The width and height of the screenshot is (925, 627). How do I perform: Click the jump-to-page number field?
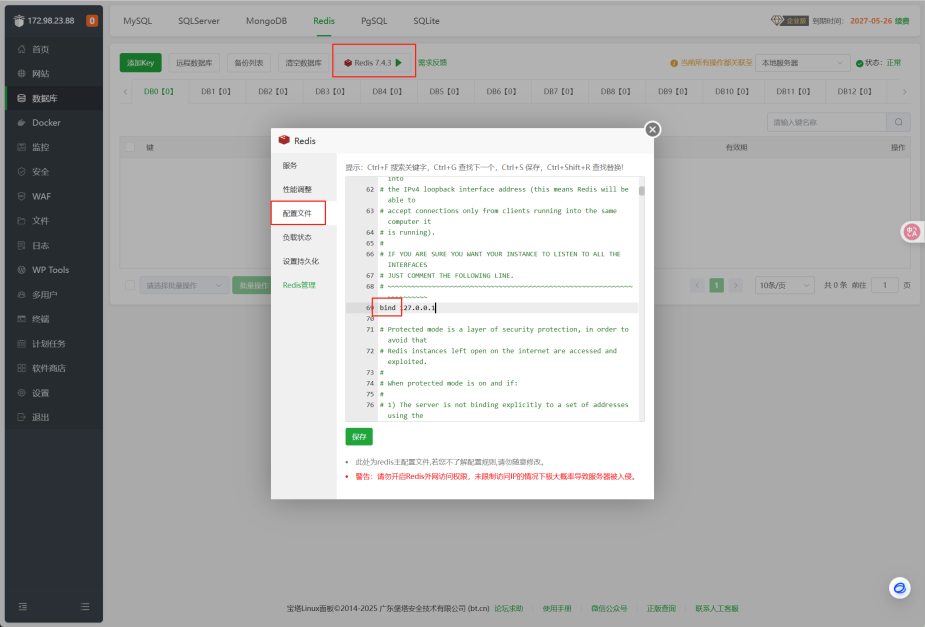pos(884,285)
